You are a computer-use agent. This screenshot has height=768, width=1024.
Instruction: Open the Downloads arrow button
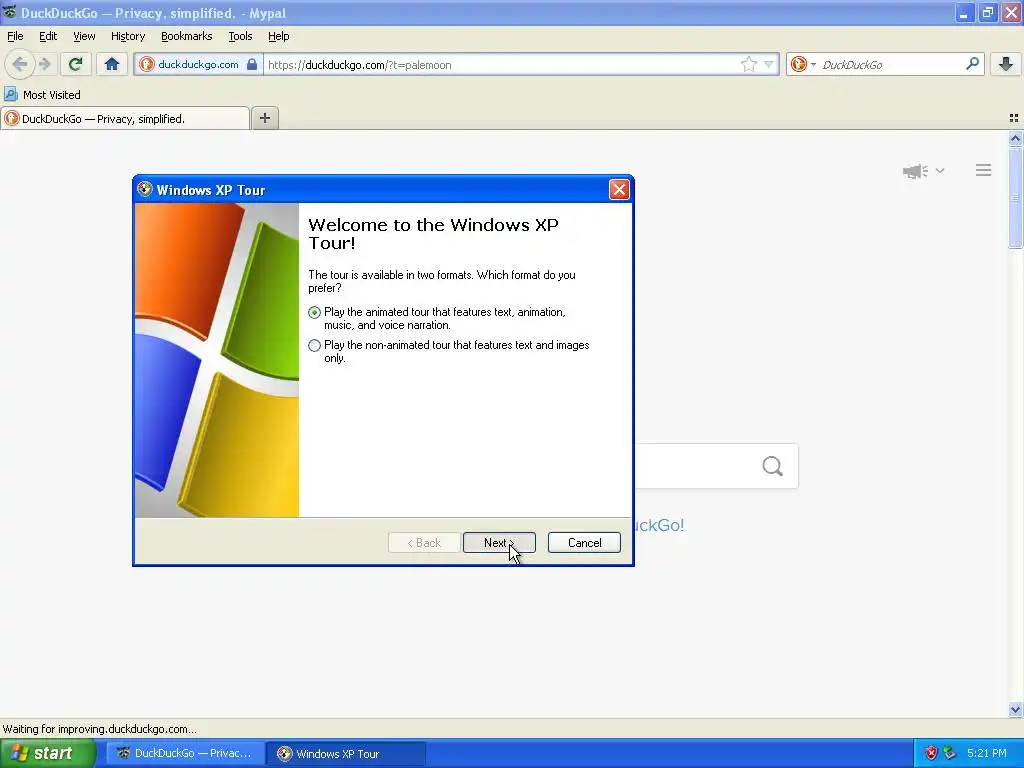pyautogui.click(x=1006, y=64)
